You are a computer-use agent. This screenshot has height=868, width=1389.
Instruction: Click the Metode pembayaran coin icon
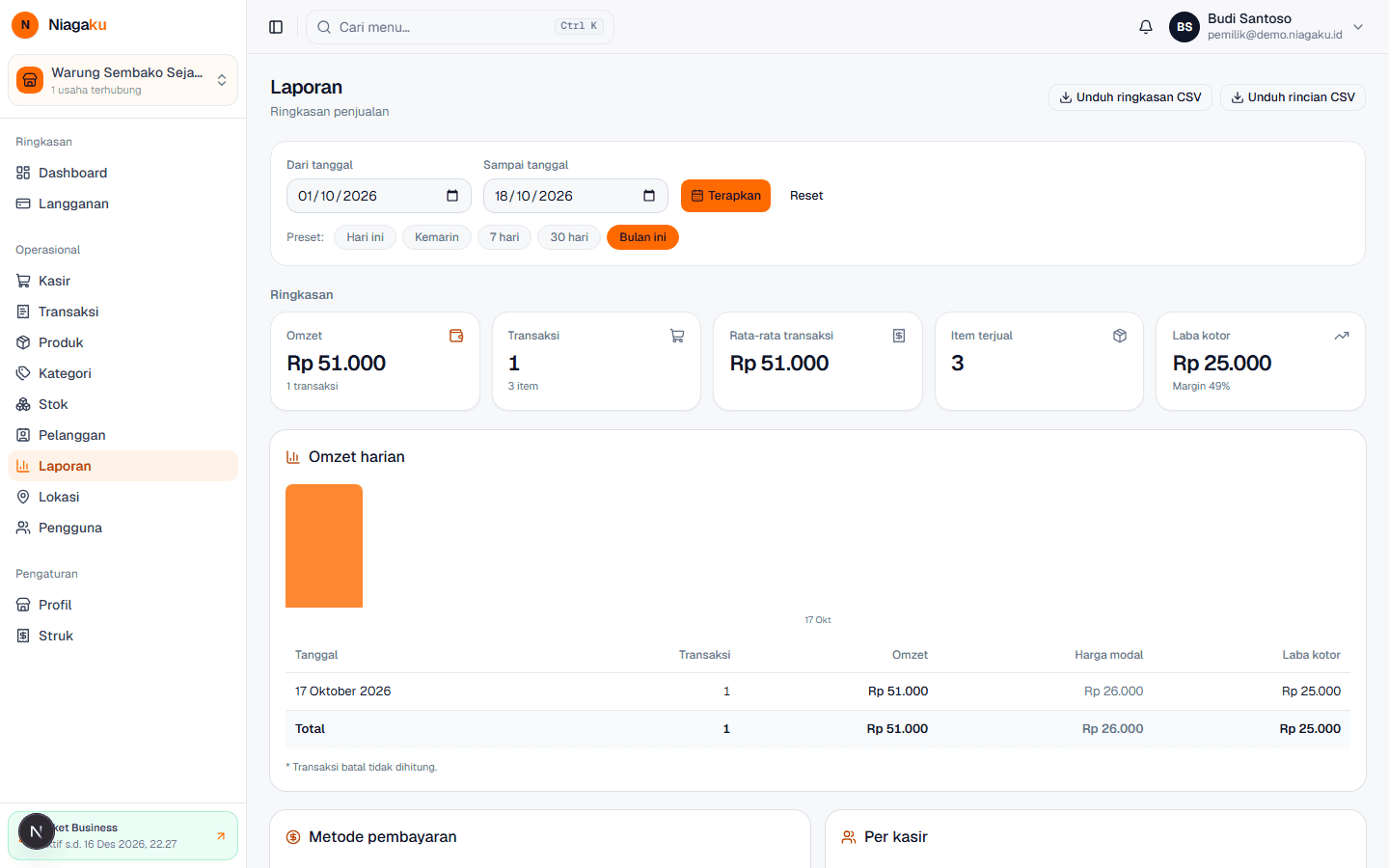click(293, 837)
